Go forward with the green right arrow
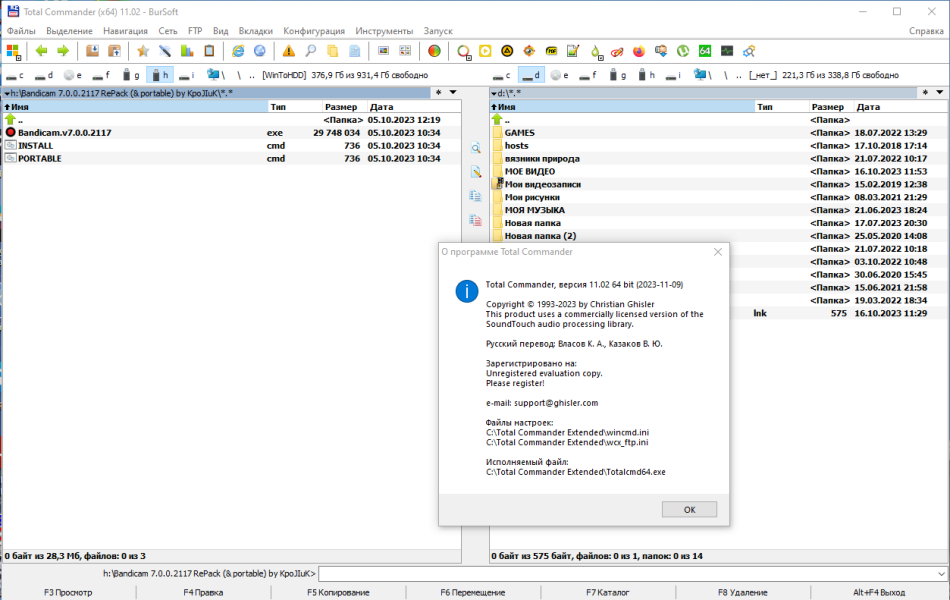This screenshot has width=950, height=600. click(x=63, y=52)
